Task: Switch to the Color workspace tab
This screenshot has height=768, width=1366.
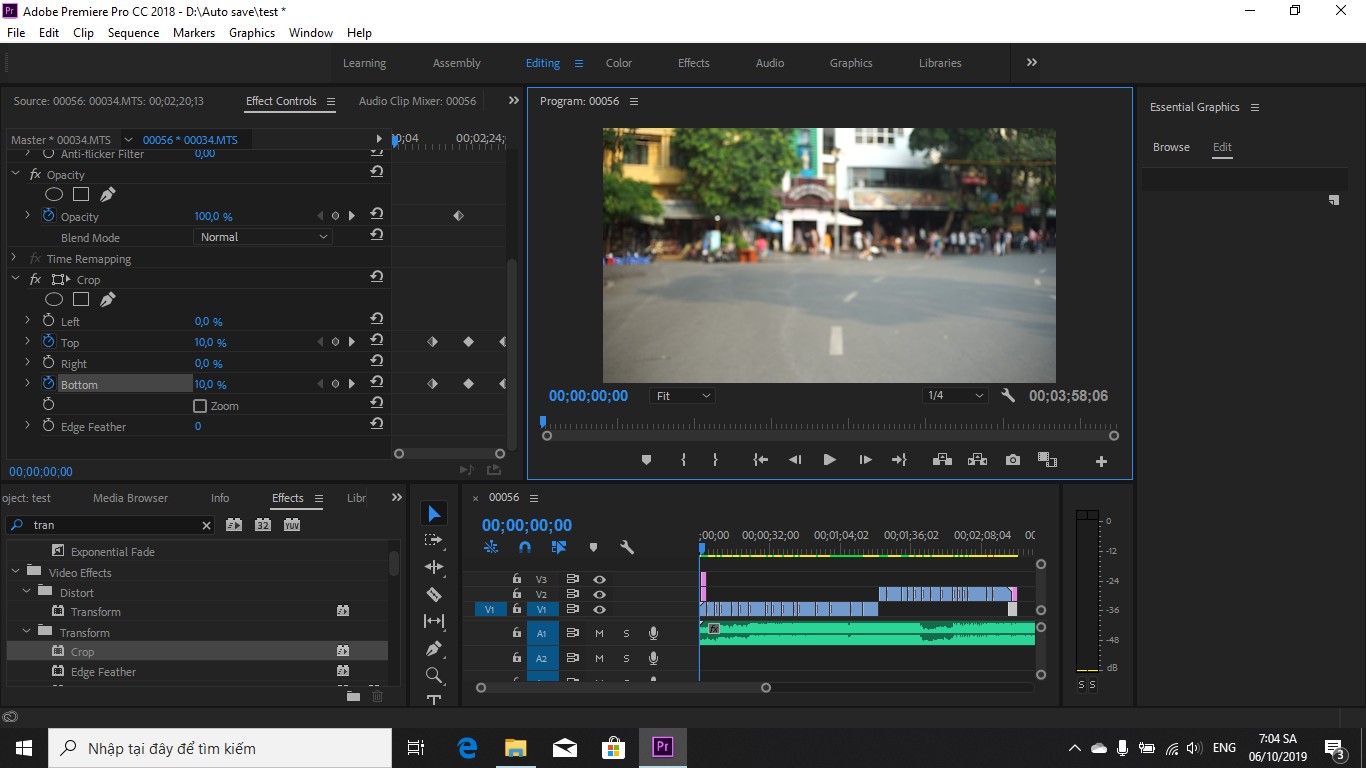Action: click(x=619, y=63)
